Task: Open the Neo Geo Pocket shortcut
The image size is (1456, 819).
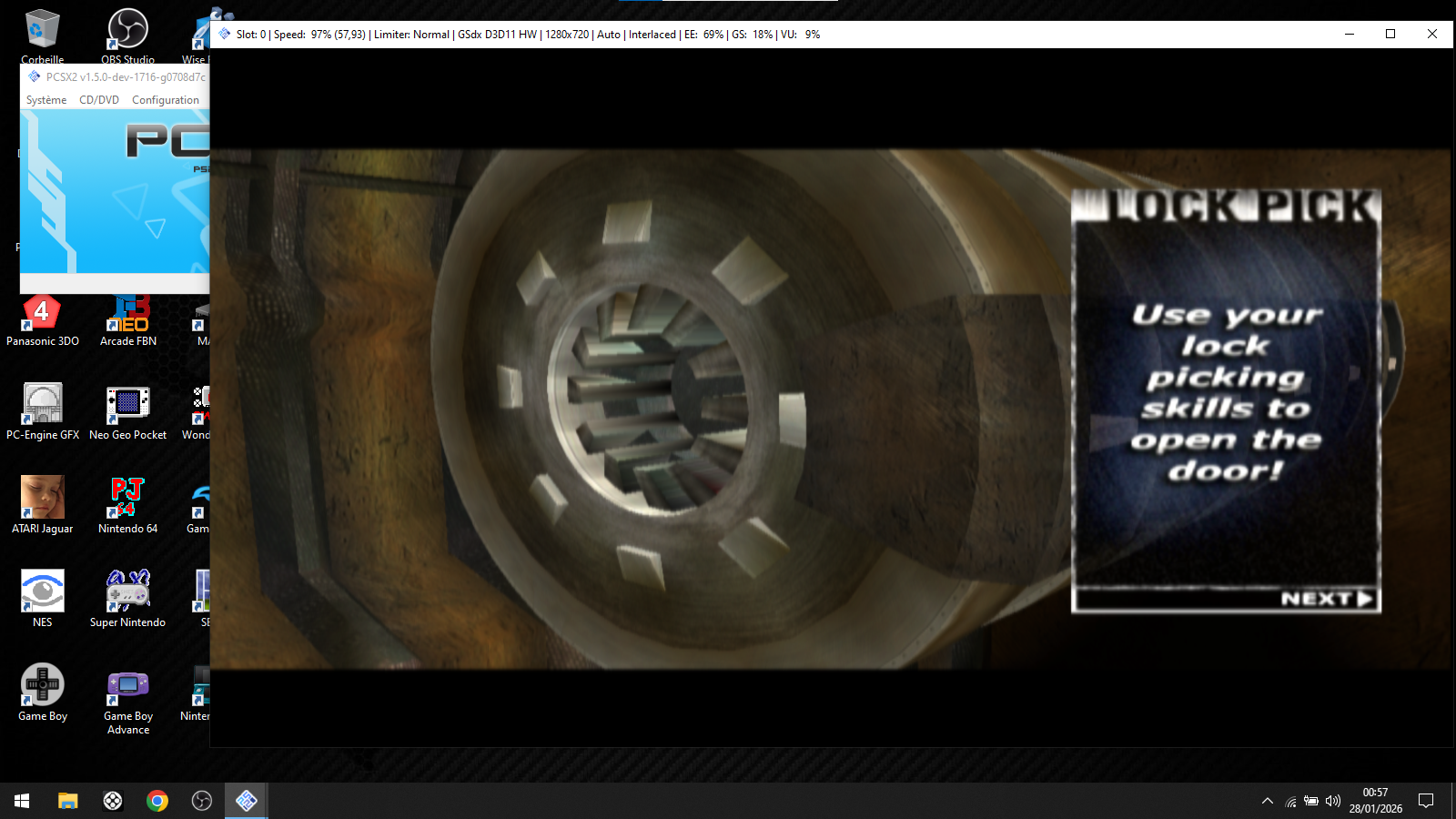Action: tap(128, 405)
